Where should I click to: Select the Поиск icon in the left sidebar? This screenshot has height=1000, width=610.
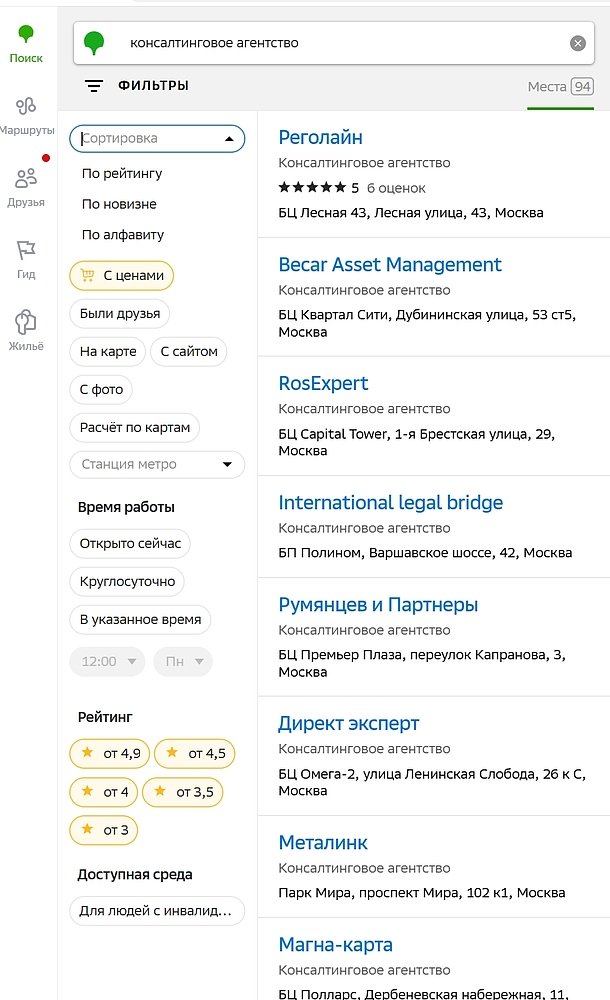click(27, 40)
